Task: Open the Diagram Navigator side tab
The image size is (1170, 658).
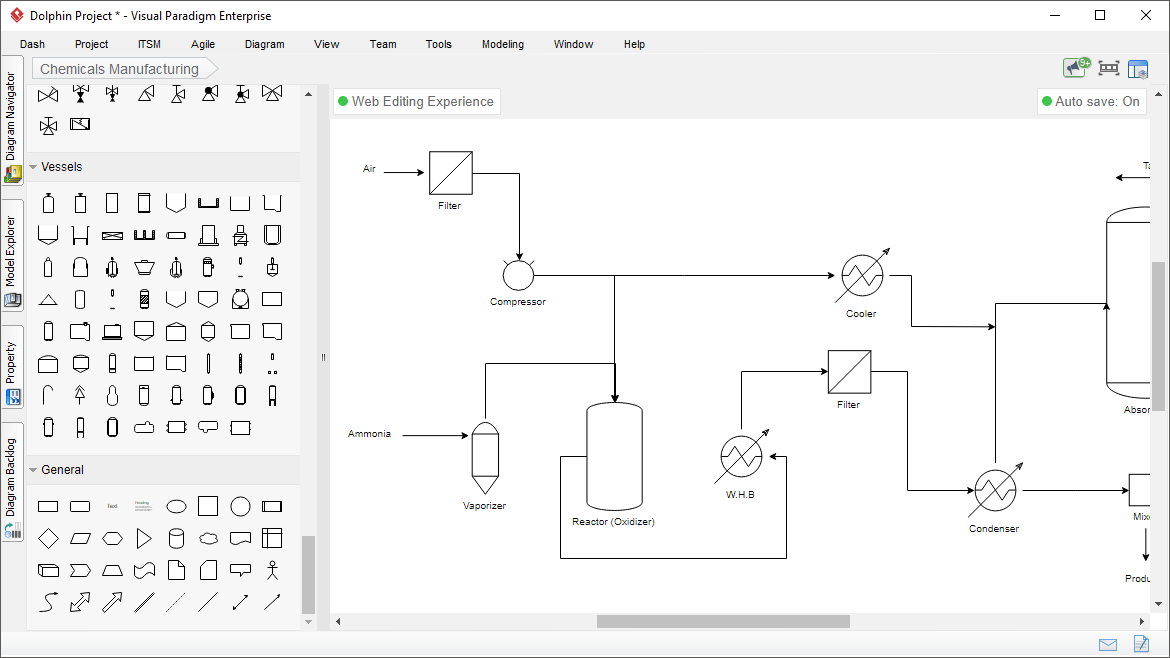Action: point(12,120)
